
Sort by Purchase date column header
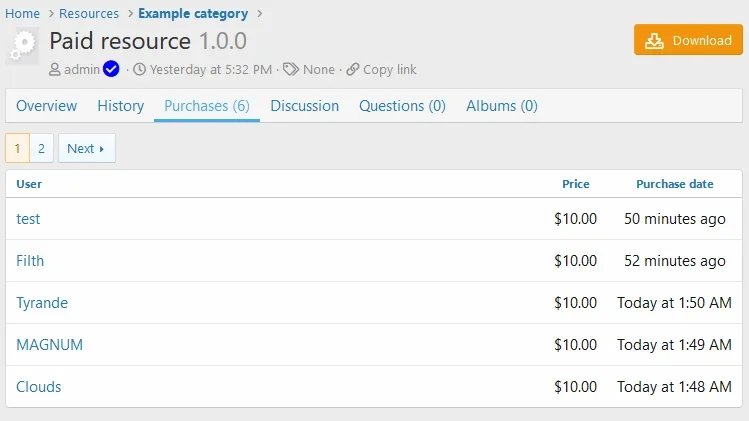click(x=675, y=184)
